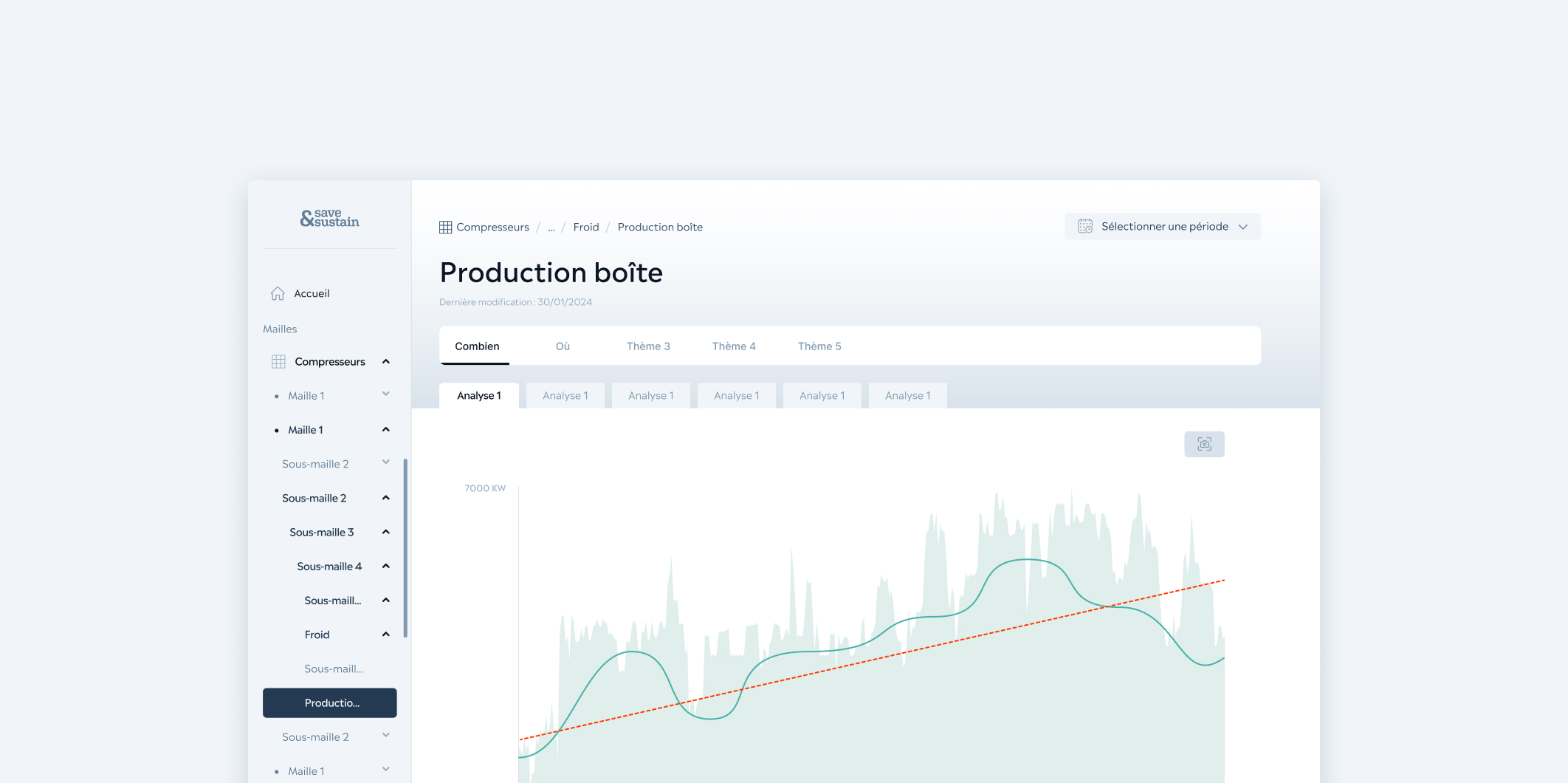Viewport: 1568px width, 783px height.
Task: Switch to the Où tab
Action: [x=563, y=346]
